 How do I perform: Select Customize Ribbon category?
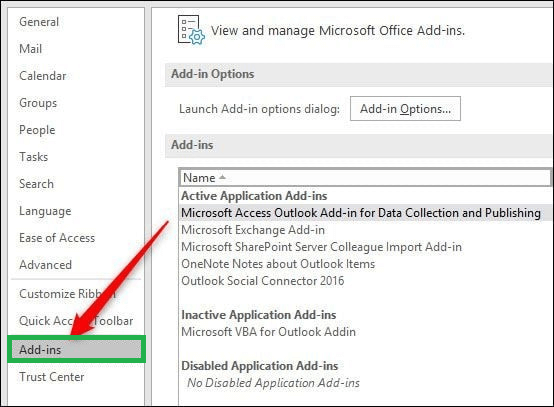[x=67, y=294]
